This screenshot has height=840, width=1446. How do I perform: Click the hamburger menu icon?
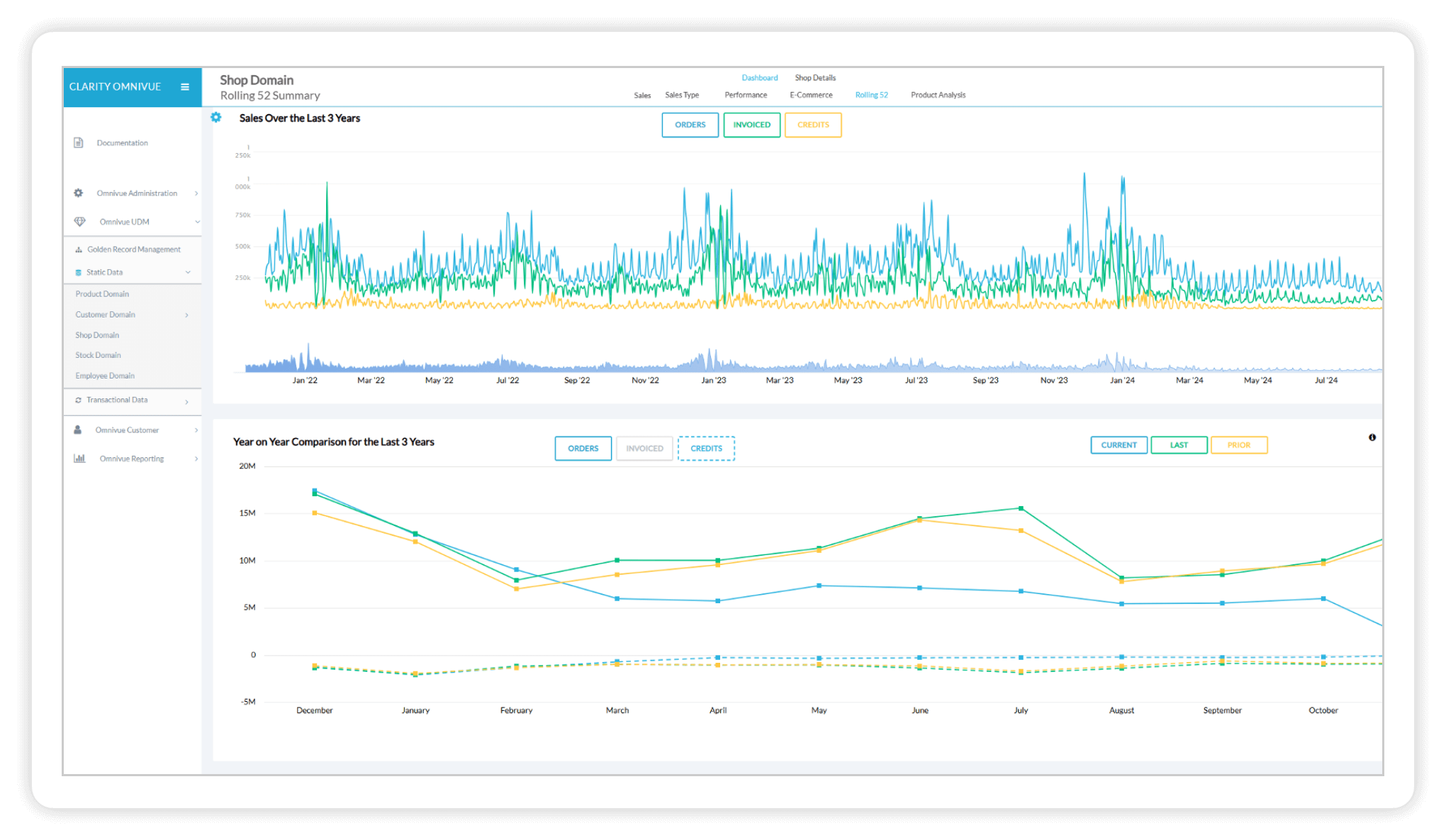tap(185, 87)
